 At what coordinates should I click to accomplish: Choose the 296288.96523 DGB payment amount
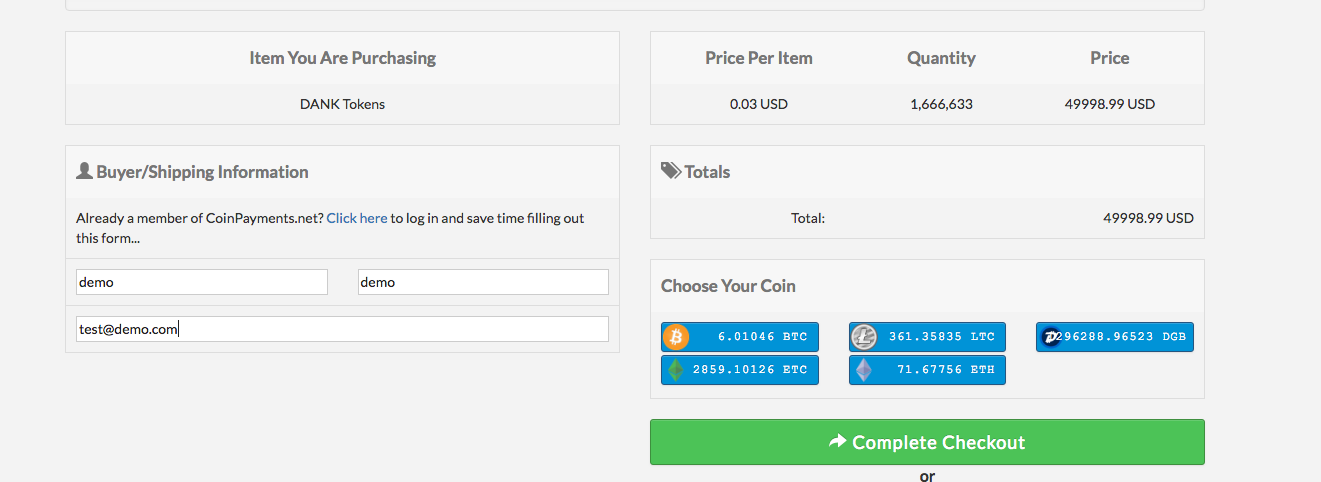[1125, 337]
